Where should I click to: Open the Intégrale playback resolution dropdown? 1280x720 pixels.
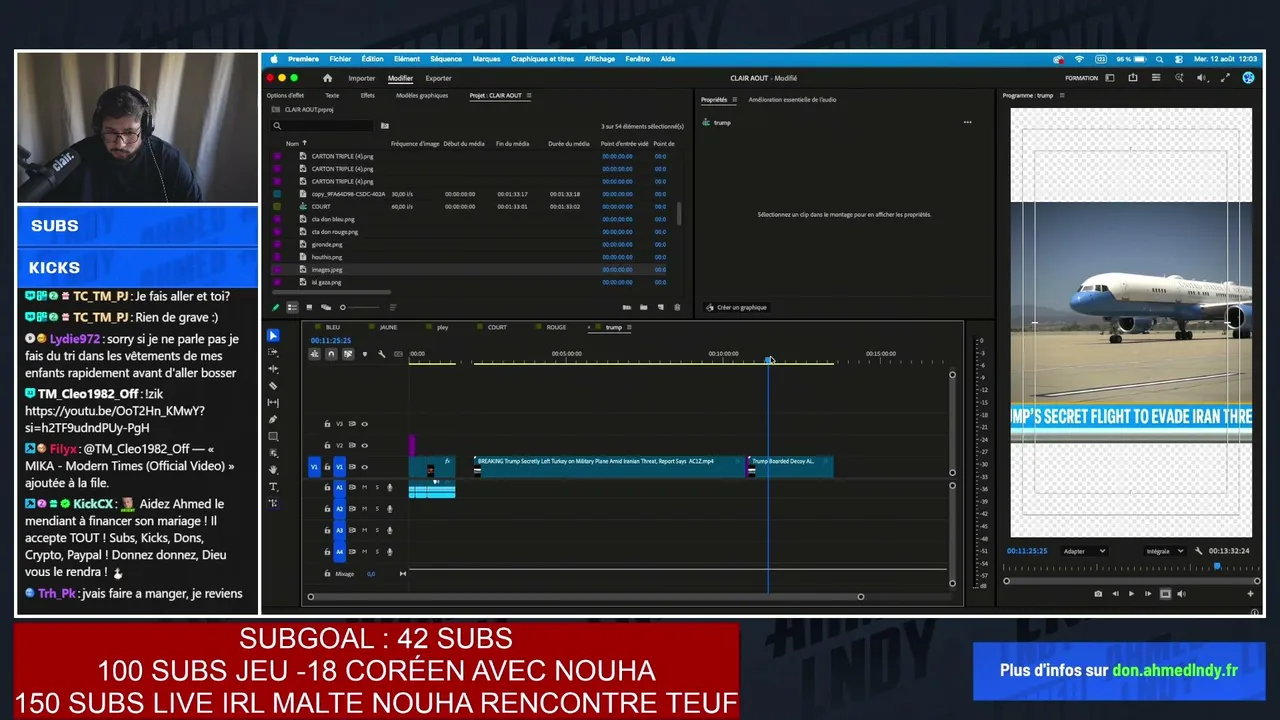point(1165,551)
